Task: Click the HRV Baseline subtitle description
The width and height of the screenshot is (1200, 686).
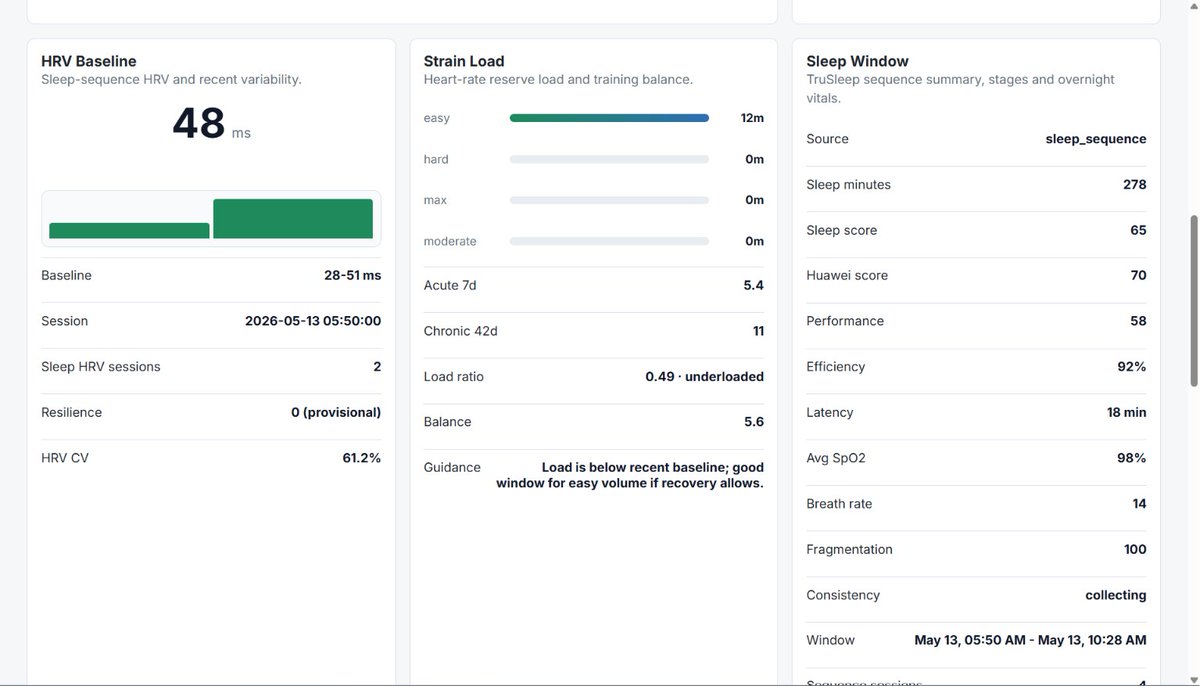Action: (x=171, y=80)
